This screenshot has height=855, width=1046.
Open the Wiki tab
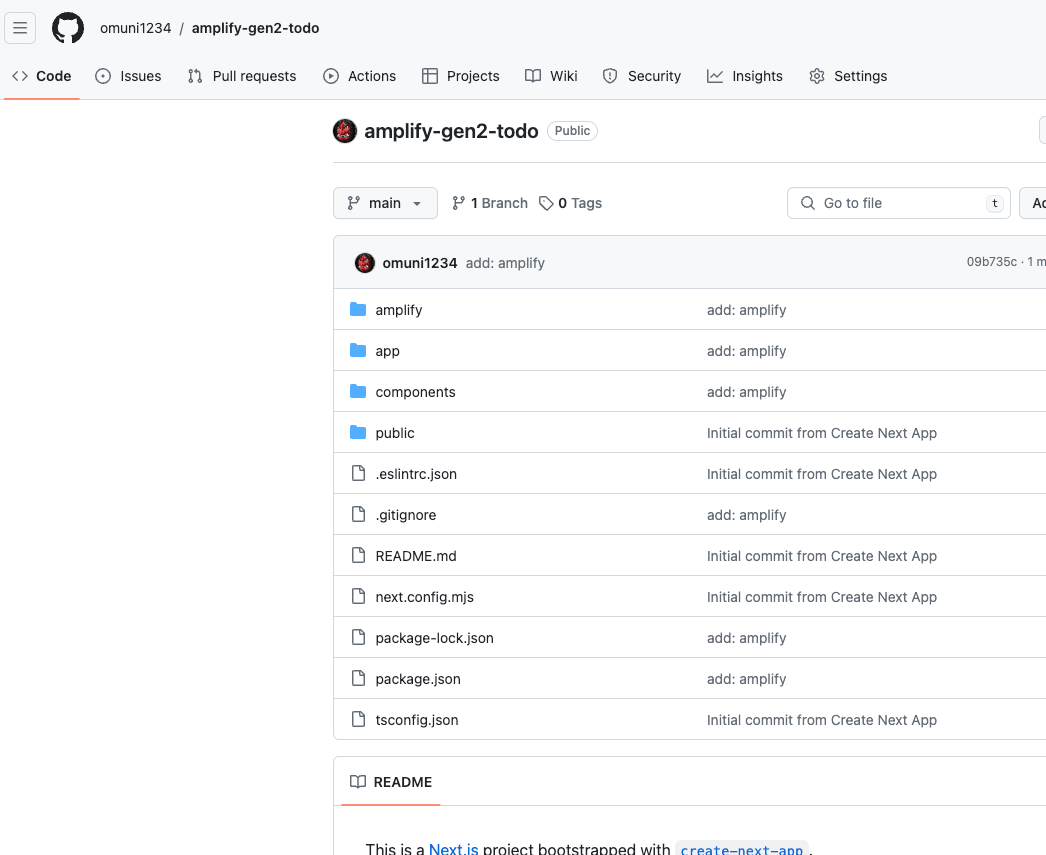click(551, 76)
